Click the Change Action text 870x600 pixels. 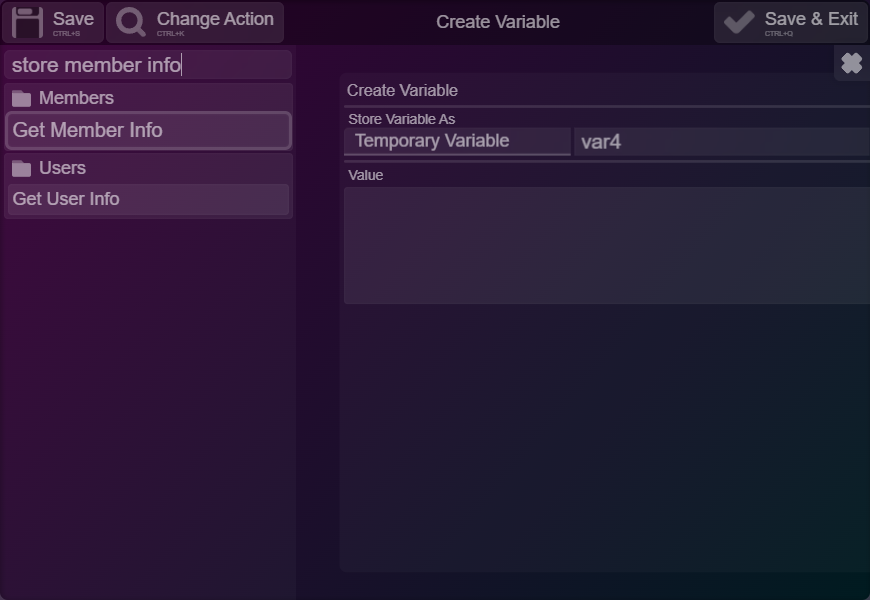click(x=215, y=19)
